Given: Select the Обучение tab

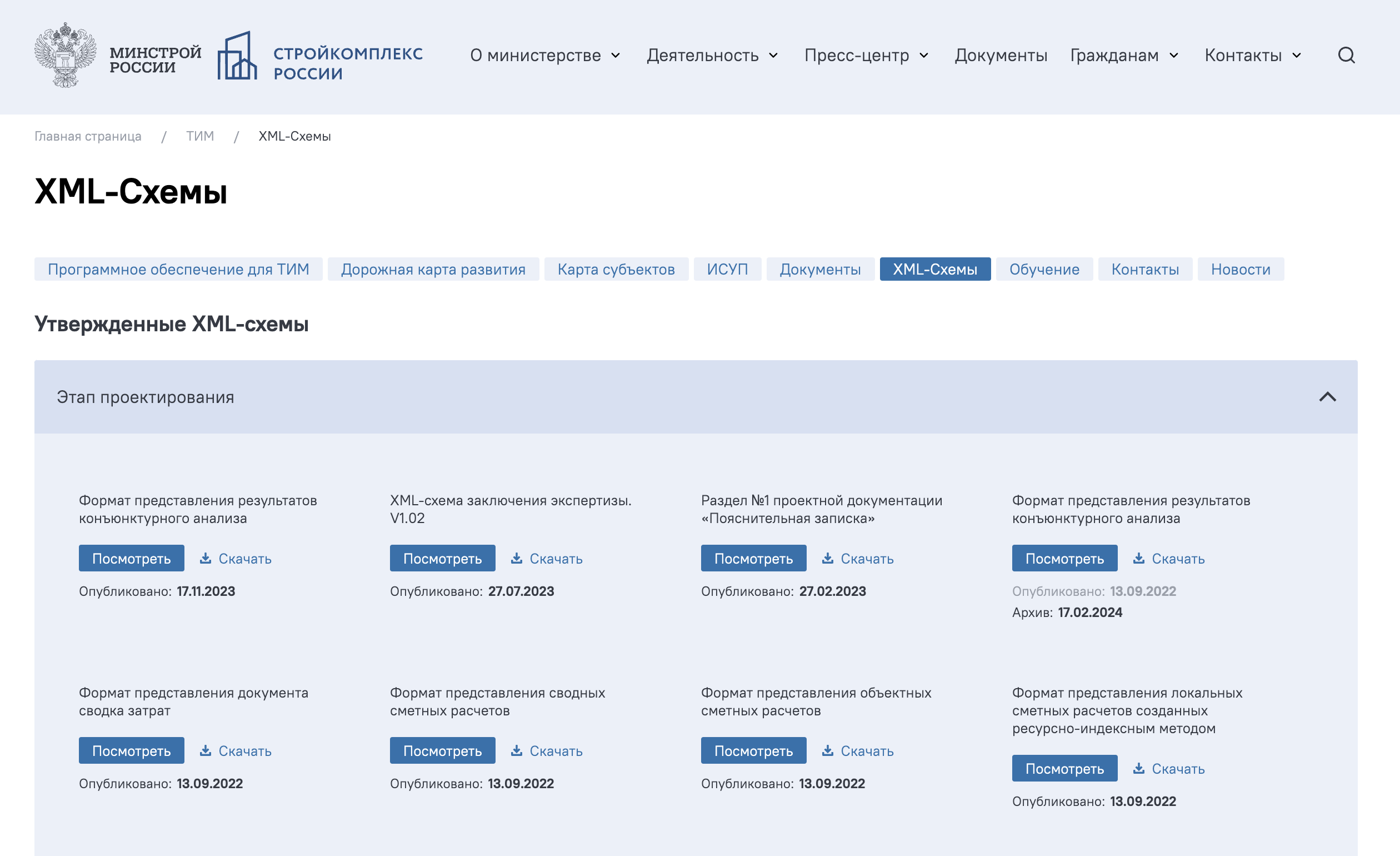Looking at the screenshot, I should (1044, 269).
